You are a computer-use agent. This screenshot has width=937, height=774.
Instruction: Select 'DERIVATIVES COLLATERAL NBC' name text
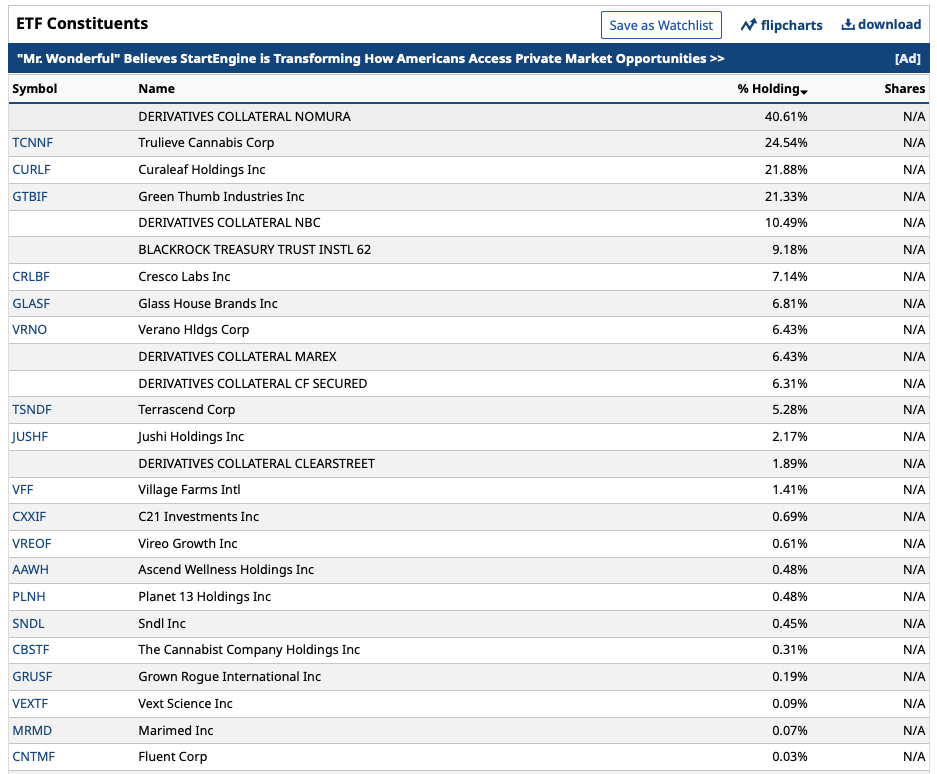pyautogui.click(x=229, y=223)
